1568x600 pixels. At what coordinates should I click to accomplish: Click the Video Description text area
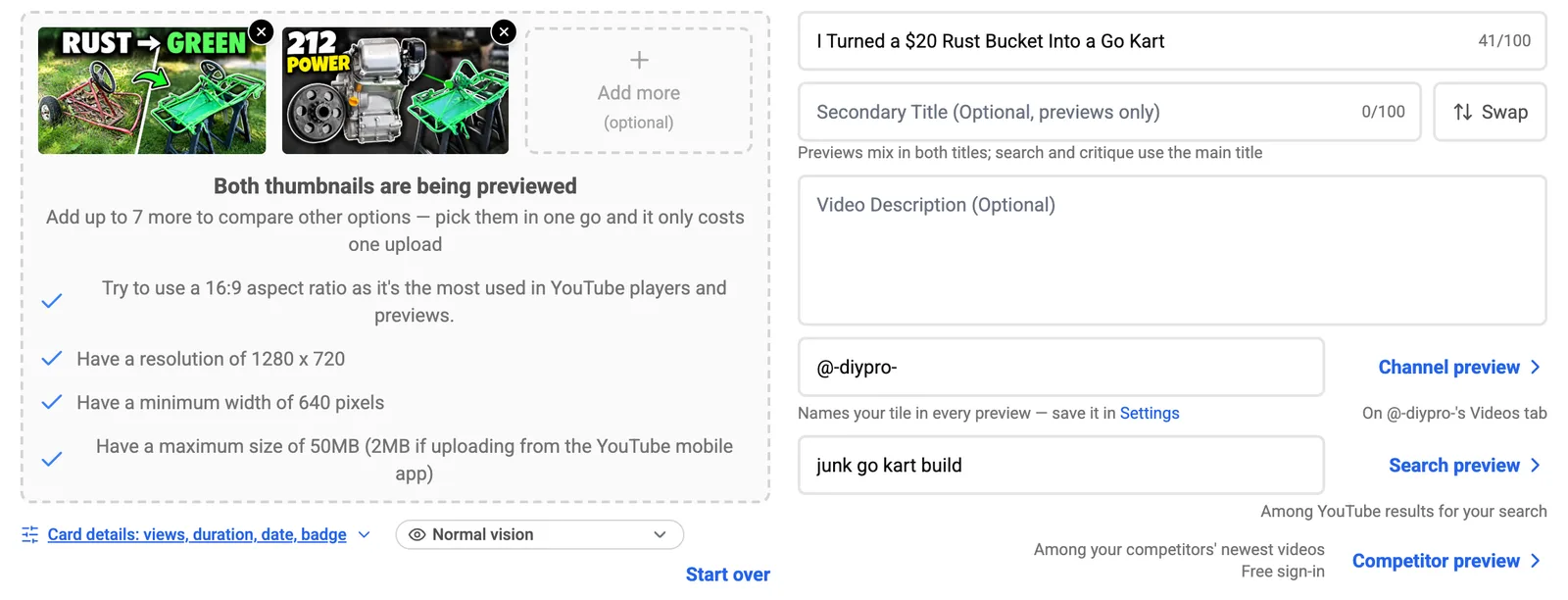1172,250
